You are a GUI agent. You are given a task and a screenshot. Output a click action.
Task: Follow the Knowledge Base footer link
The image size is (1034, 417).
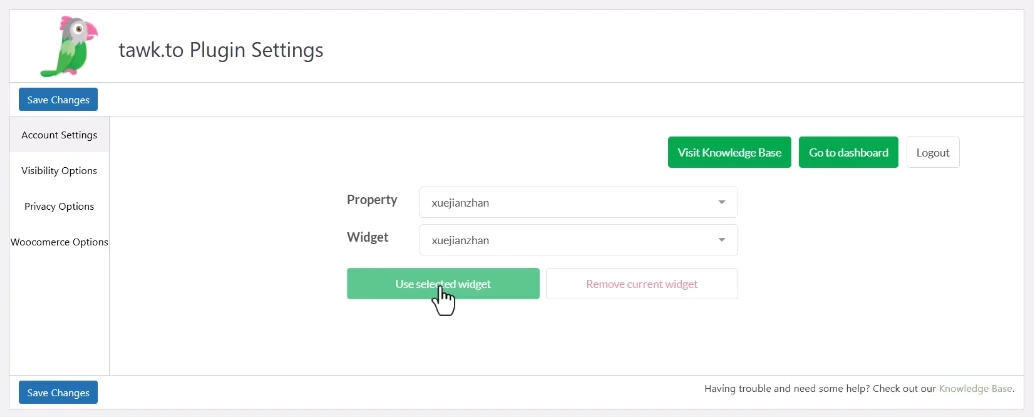click(x=975, y=389)
